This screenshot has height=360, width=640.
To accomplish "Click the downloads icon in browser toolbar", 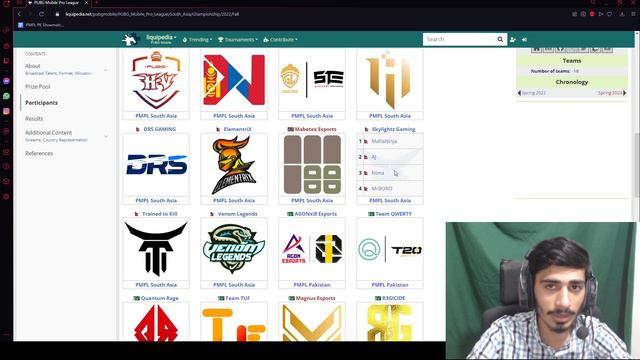I will 622,14.
